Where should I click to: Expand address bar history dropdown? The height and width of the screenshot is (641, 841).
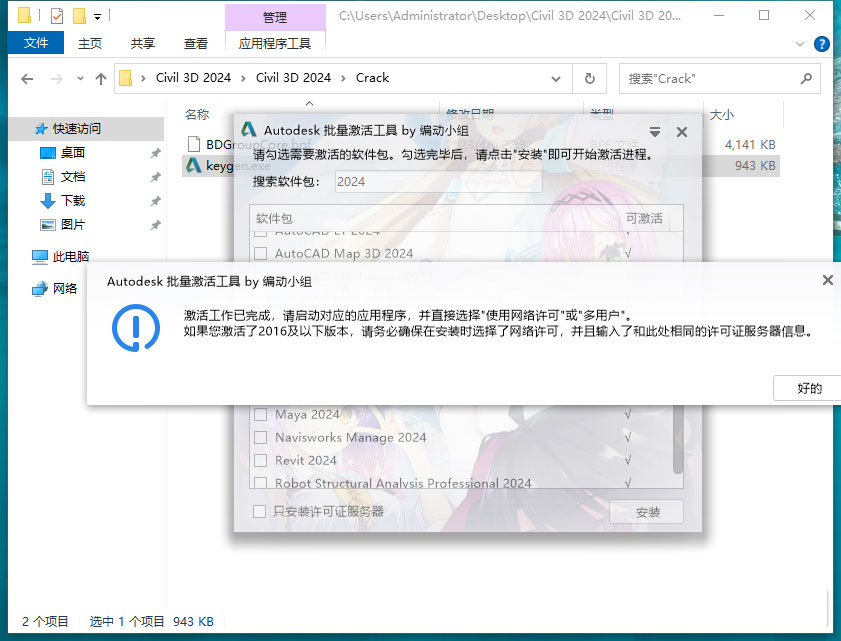(556, 79)
